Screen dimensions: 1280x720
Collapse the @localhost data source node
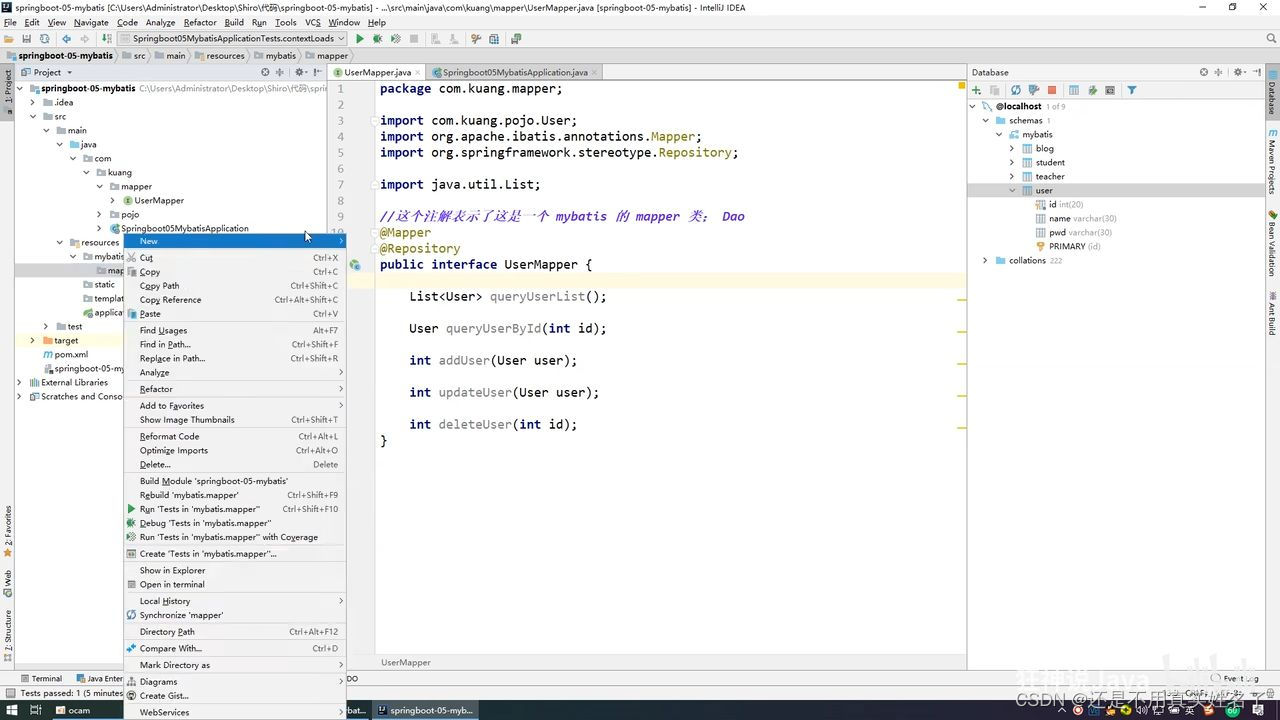point(973,106)
